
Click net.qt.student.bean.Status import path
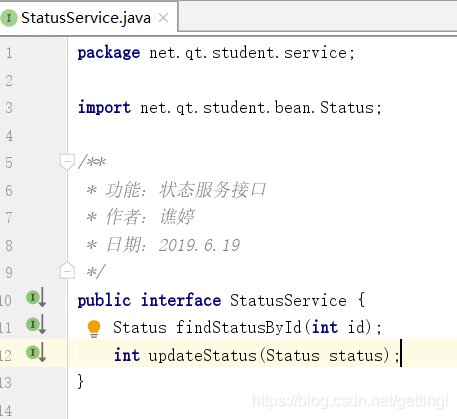coord(257,108)
